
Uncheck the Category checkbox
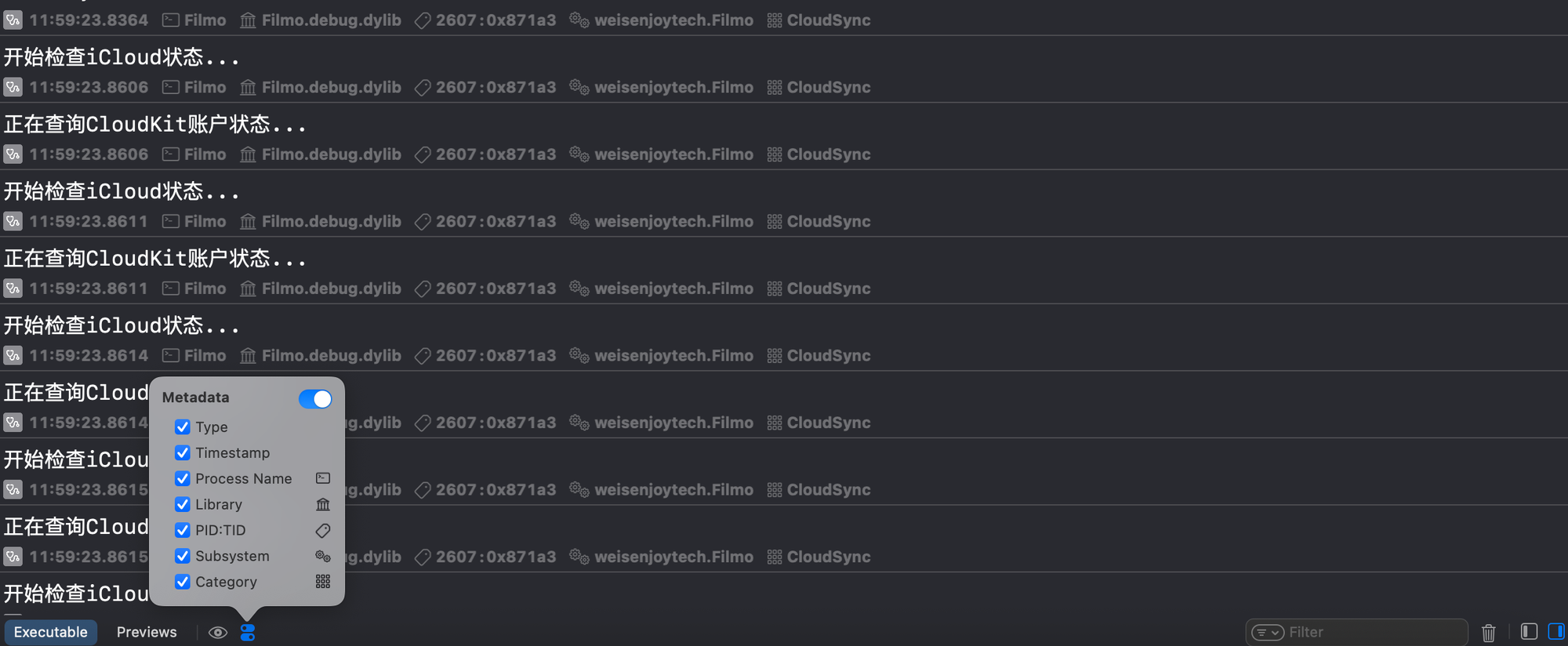click(183, 582)
